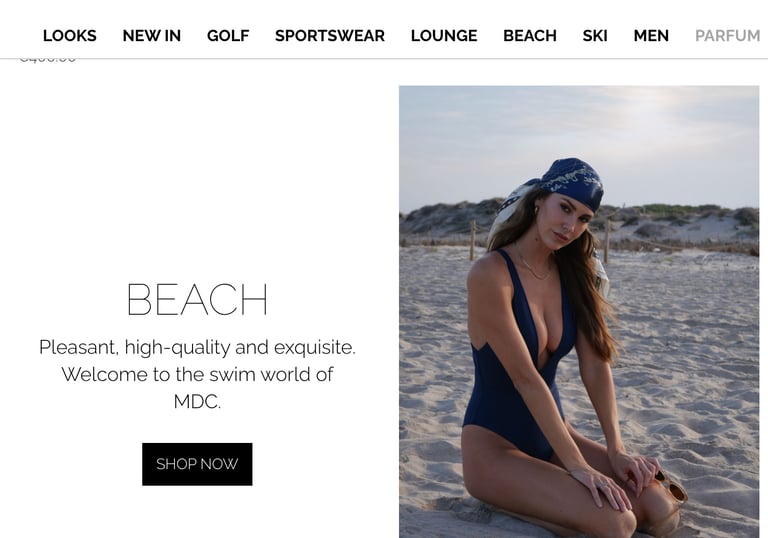Click the large BEACH heading
The height and width of the screenshot is (538, 768).
(x=197, y=299)
